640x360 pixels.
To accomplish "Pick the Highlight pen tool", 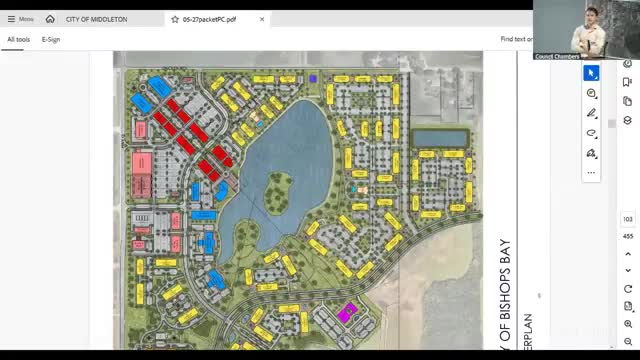I will 591,113.
